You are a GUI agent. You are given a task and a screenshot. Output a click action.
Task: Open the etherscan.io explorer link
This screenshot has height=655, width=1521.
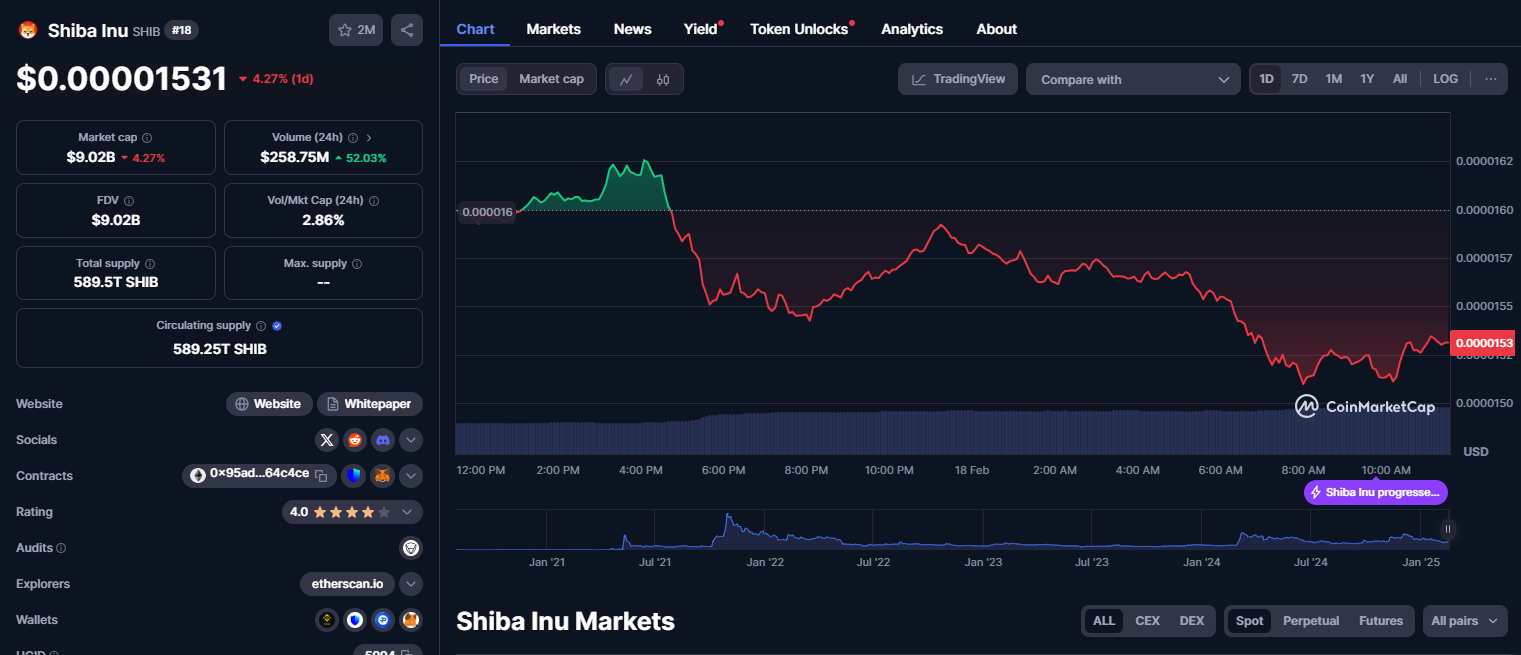click(348, 584)
